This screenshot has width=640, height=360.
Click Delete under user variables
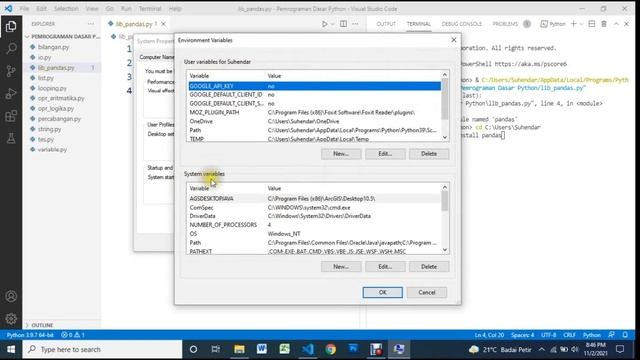click(x=429, y=154)
